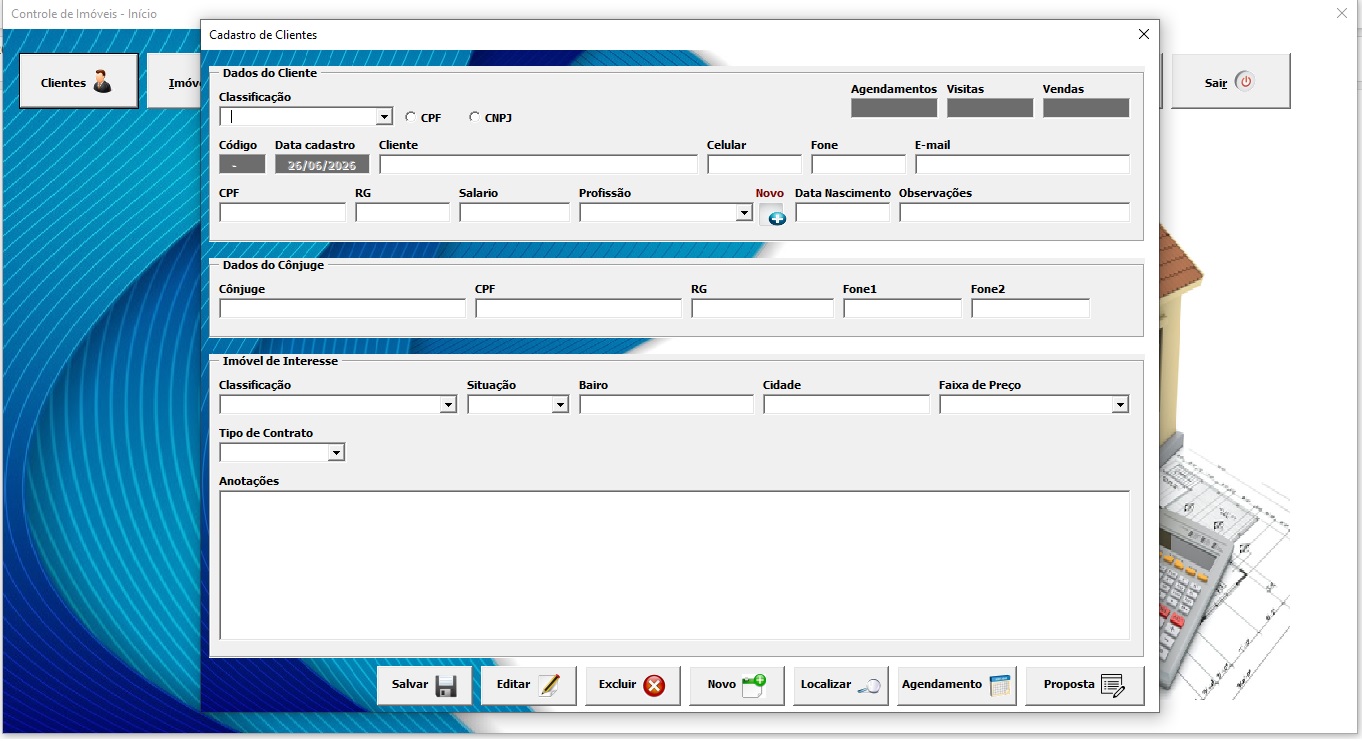Click the Vendas counter box
Image resolution: width=1362 pixels, height=741 pixels.
pos(1086,108)
